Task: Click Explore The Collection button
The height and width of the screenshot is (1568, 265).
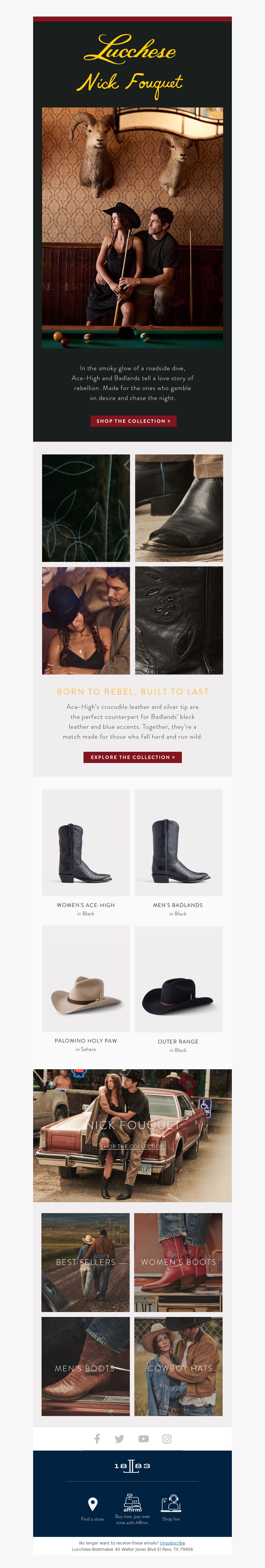Action: pyautogui.click(x=133, y=757)
